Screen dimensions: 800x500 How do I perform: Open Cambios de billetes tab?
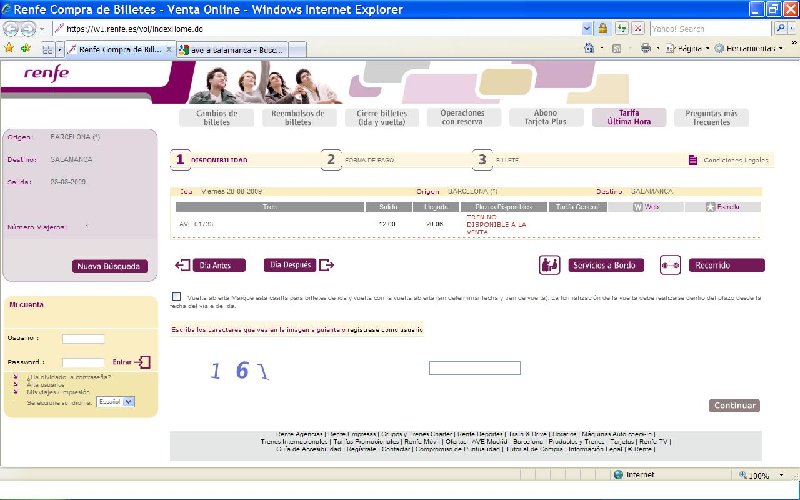216,117
